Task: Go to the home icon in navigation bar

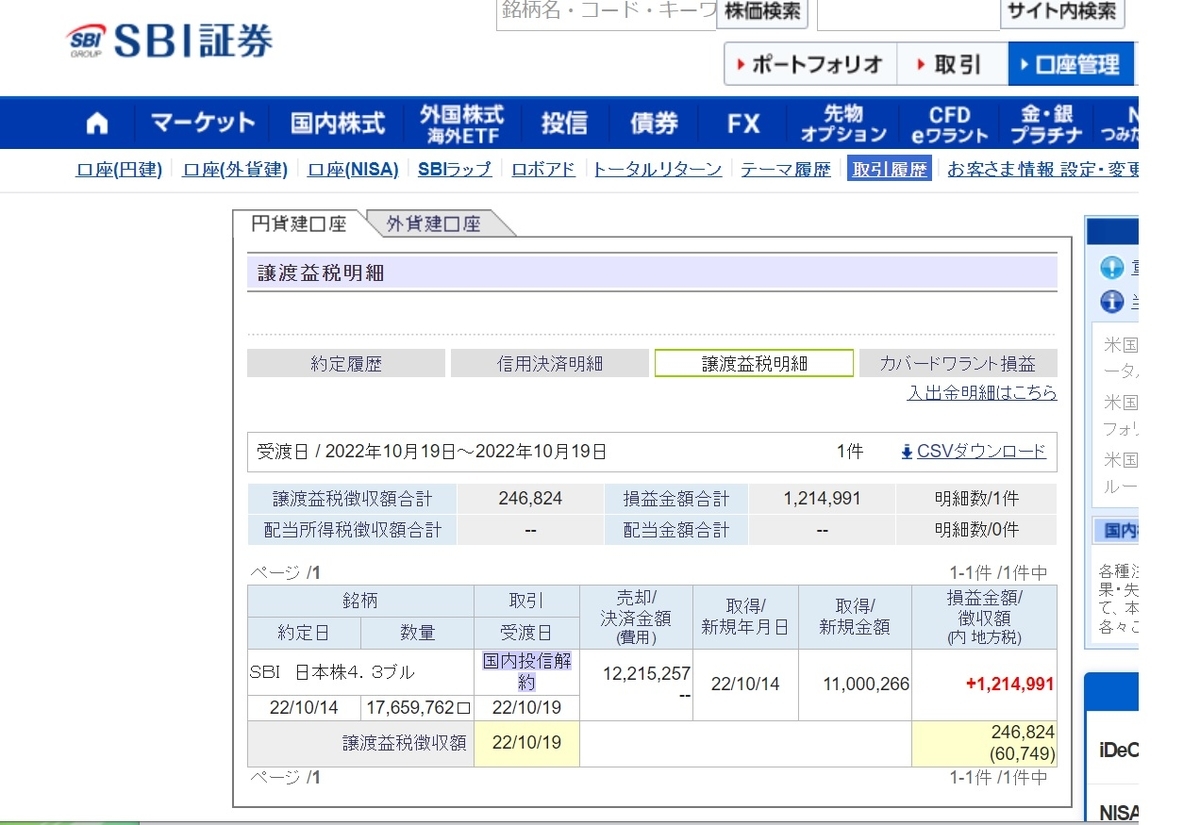Action: click(97, 123)
